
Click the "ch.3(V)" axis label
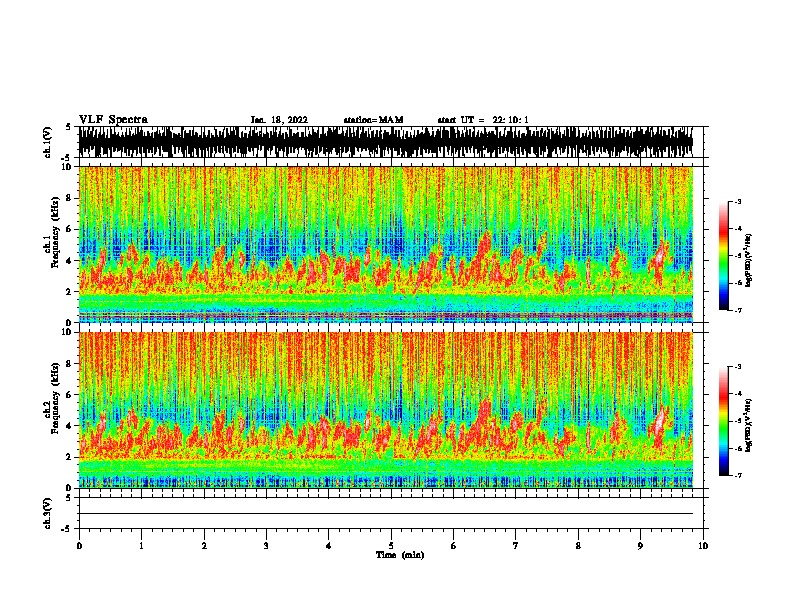(47, 514)
